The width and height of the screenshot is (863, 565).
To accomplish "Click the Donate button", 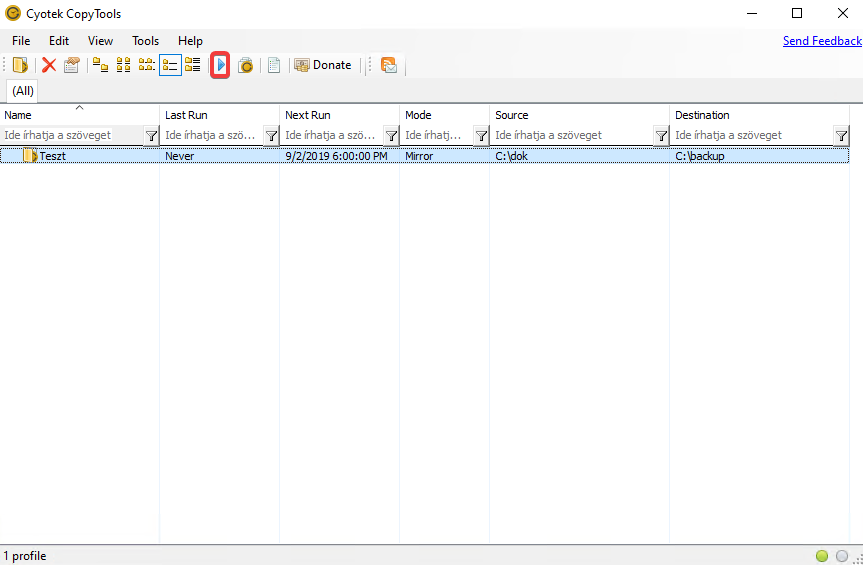I will point(323,65).
